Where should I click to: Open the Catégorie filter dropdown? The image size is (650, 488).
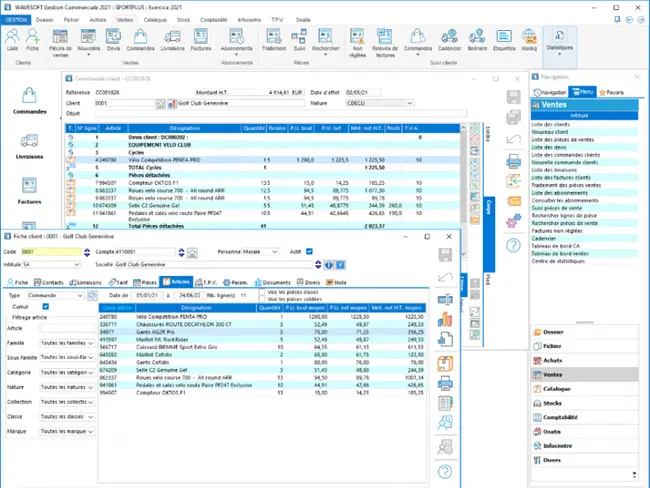point(90,372)
